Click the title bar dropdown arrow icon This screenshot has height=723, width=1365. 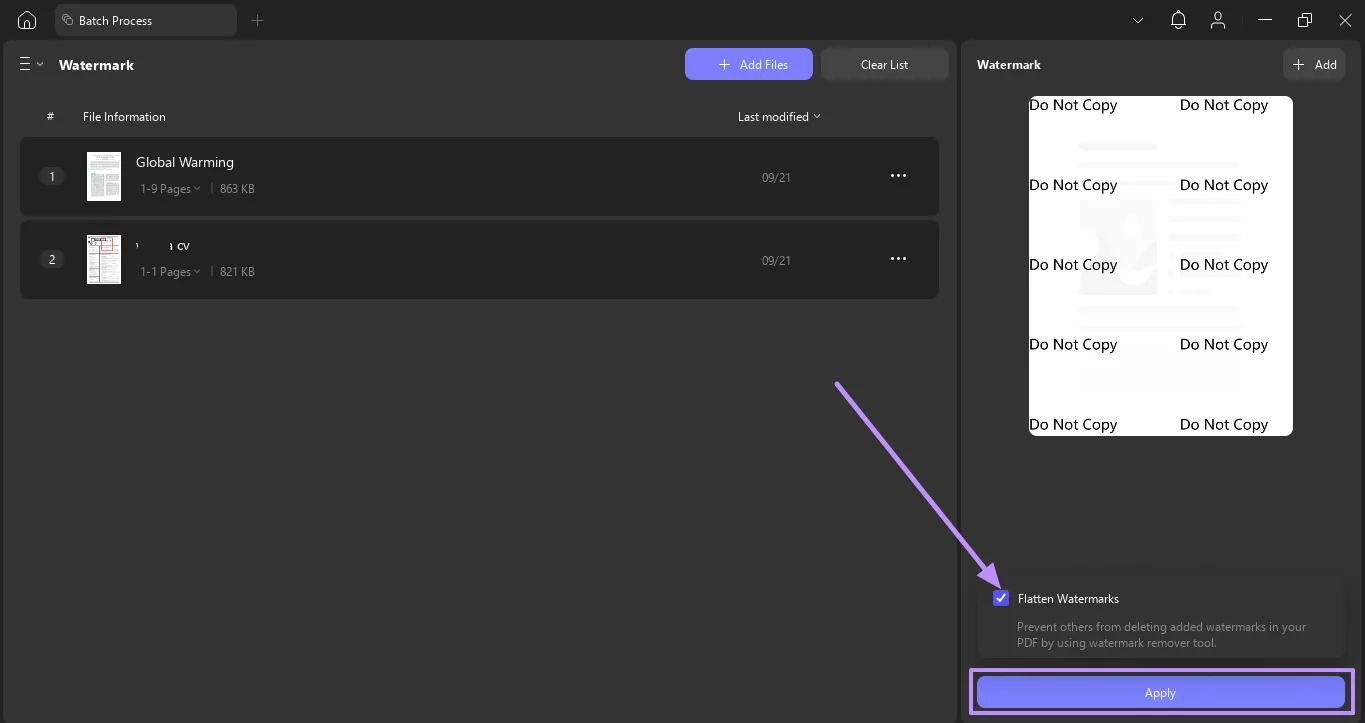[1138, 20]
